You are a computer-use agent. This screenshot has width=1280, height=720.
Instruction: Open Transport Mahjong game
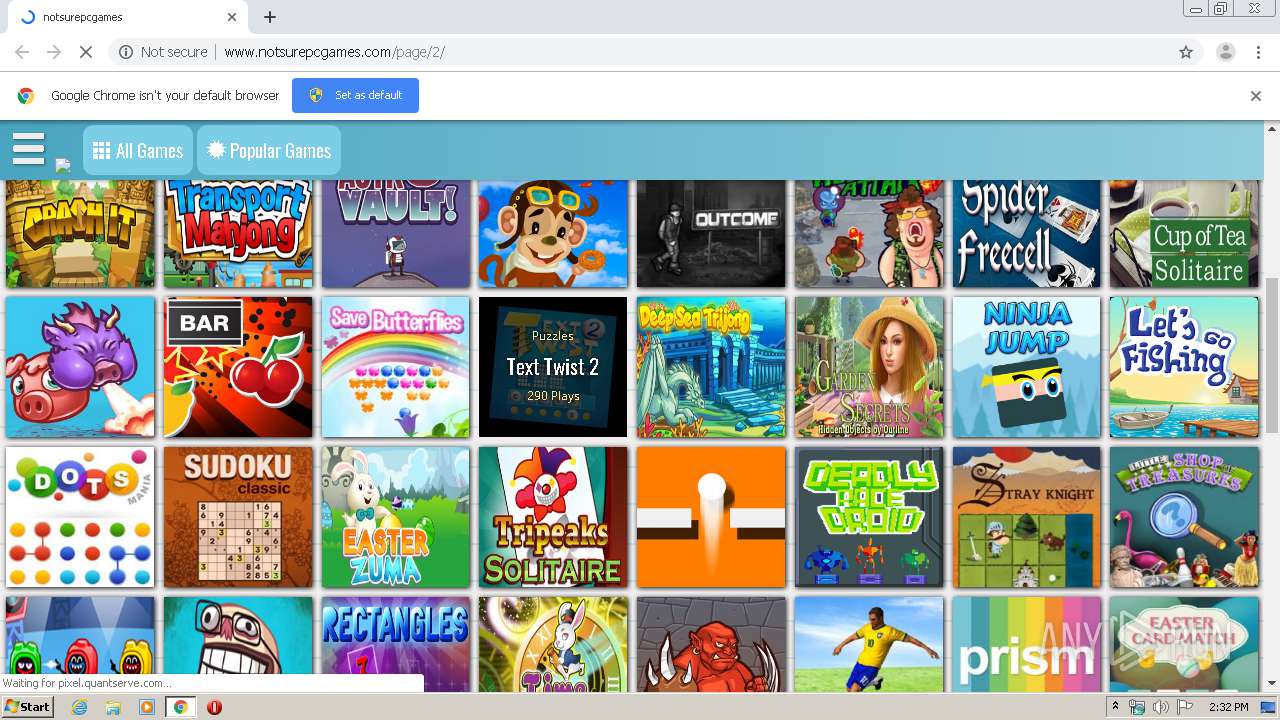238,233
